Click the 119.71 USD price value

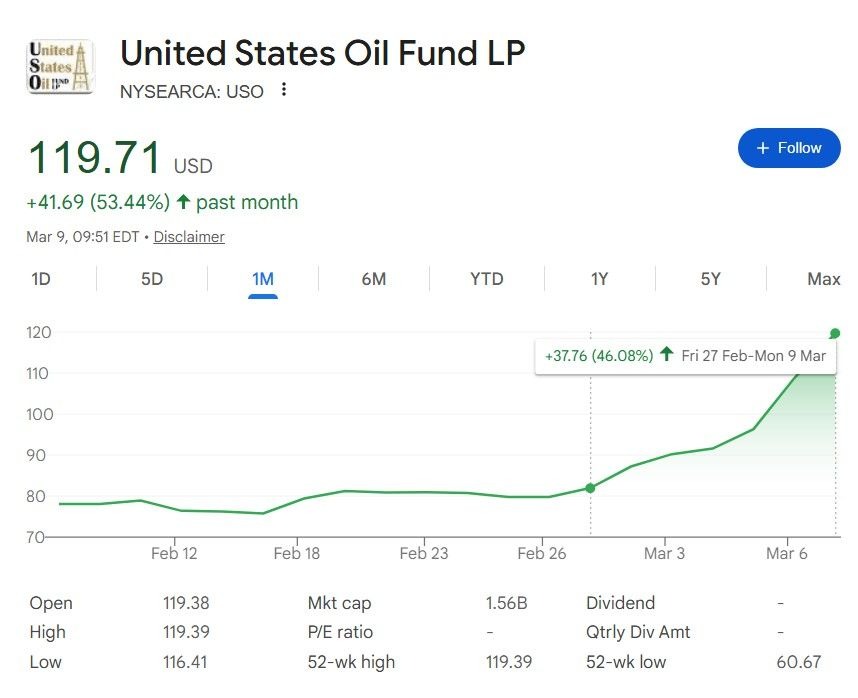click(x=95, y=159)
